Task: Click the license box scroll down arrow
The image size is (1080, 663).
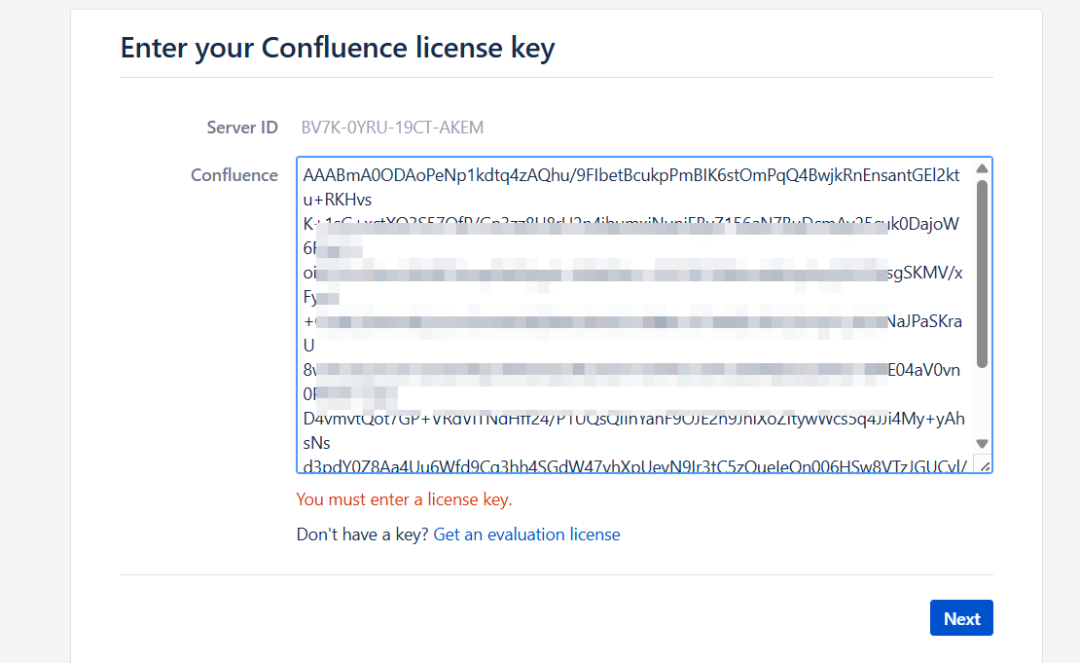Action: point(982,444)
